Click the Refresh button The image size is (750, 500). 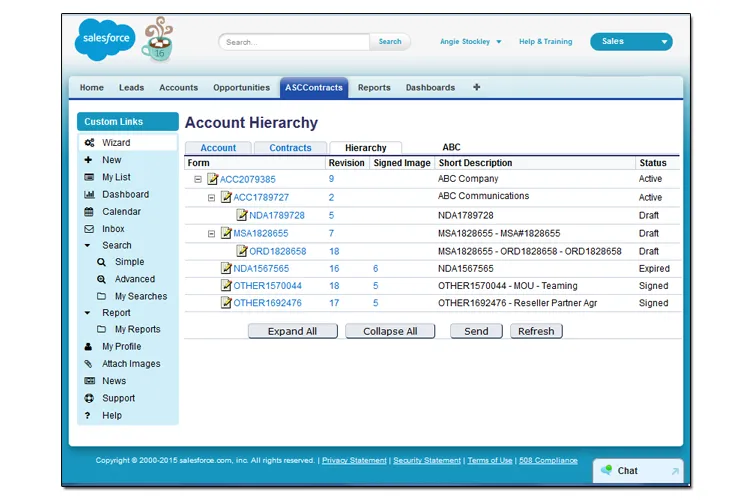coord(536,331)
